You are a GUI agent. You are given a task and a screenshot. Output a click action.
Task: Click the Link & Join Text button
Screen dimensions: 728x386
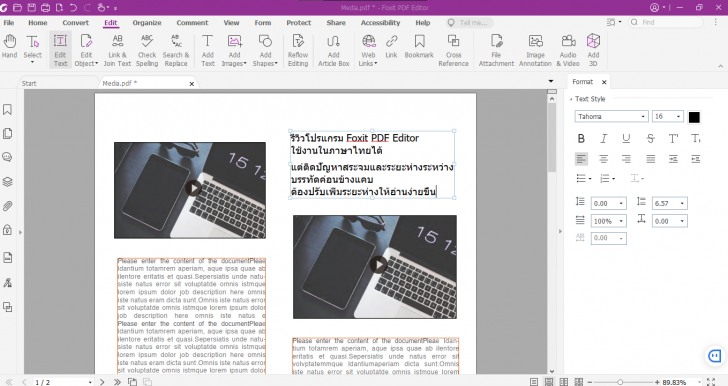[x=117, y=50]
